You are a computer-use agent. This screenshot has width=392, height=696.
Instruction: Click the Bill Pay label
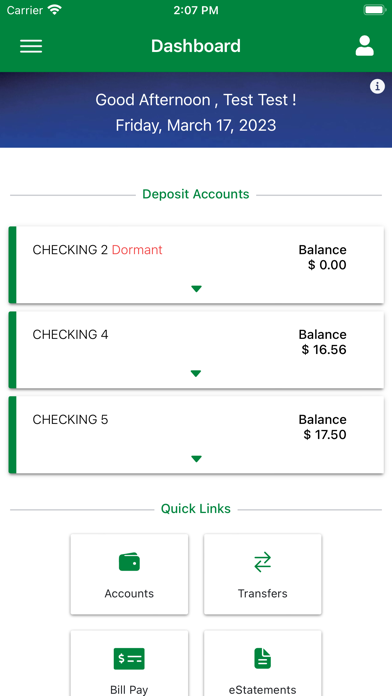(x=129, y=690)
